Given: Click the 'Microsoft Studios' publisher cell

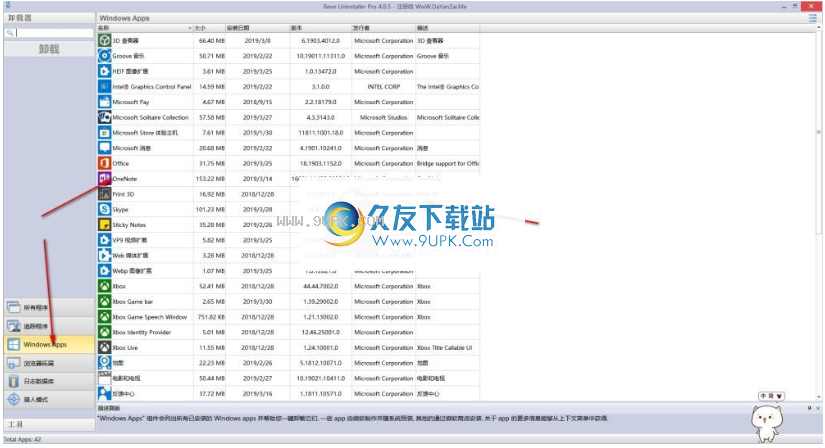Looking at the screenshot, I should coord(384,117).
